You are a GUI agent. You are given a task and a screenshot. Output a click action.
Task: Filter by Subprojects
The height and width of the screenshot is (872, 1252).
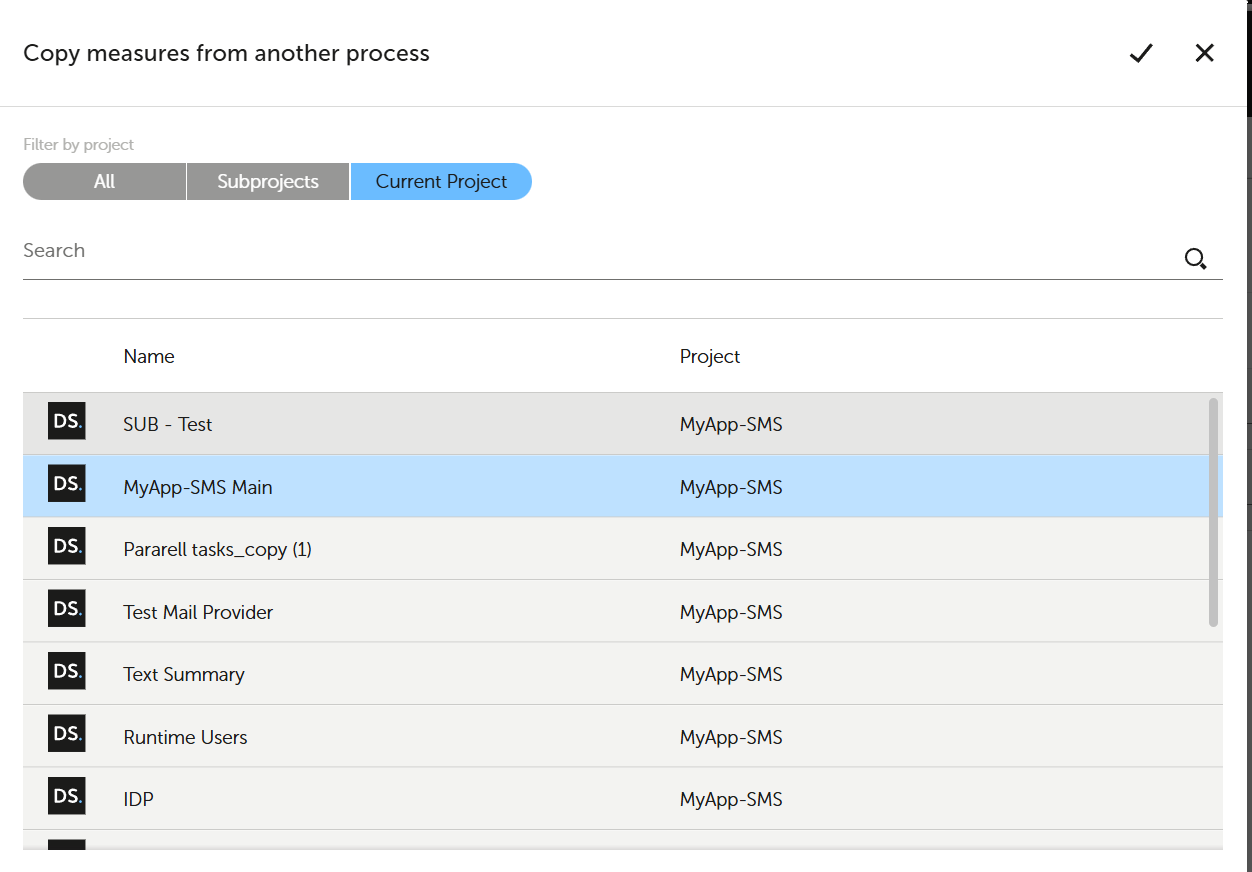click(268, 181)
